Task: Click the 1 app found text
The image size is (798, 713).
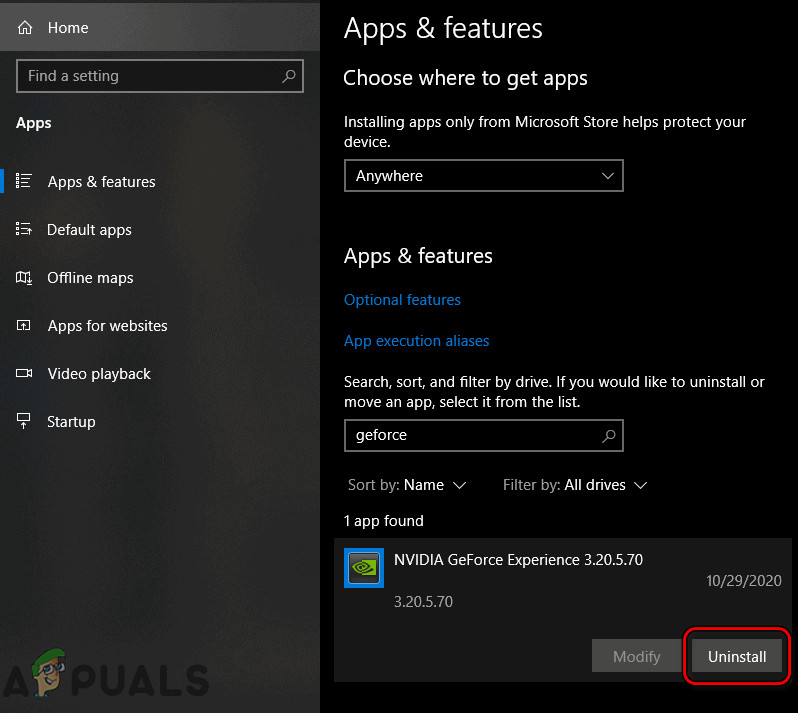Action: coord(384,521)
